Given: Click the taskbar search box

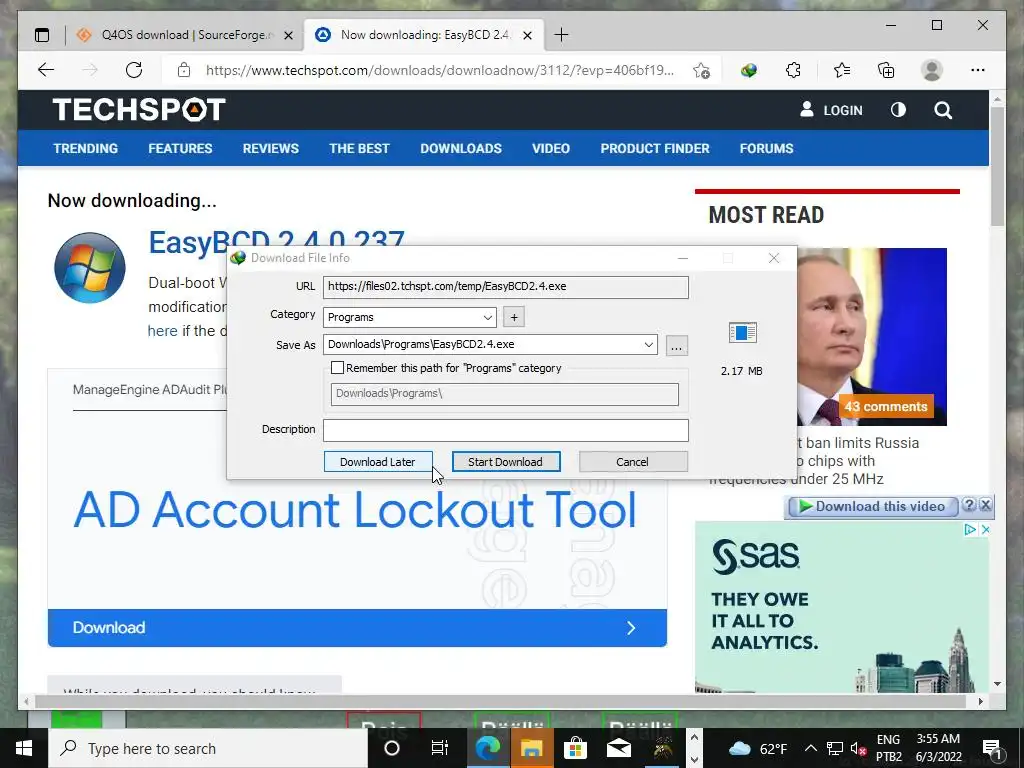Looking at the screenshot, I should 208,748.
